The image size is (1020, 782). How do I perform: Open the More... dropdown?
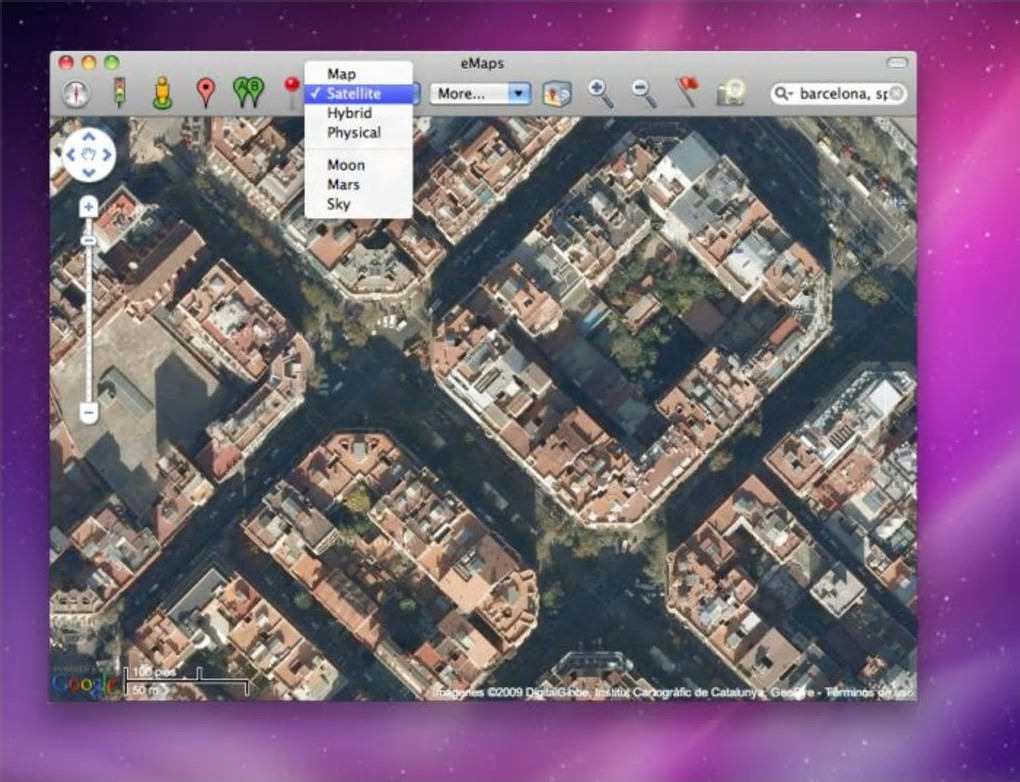(x=479, y=93)
